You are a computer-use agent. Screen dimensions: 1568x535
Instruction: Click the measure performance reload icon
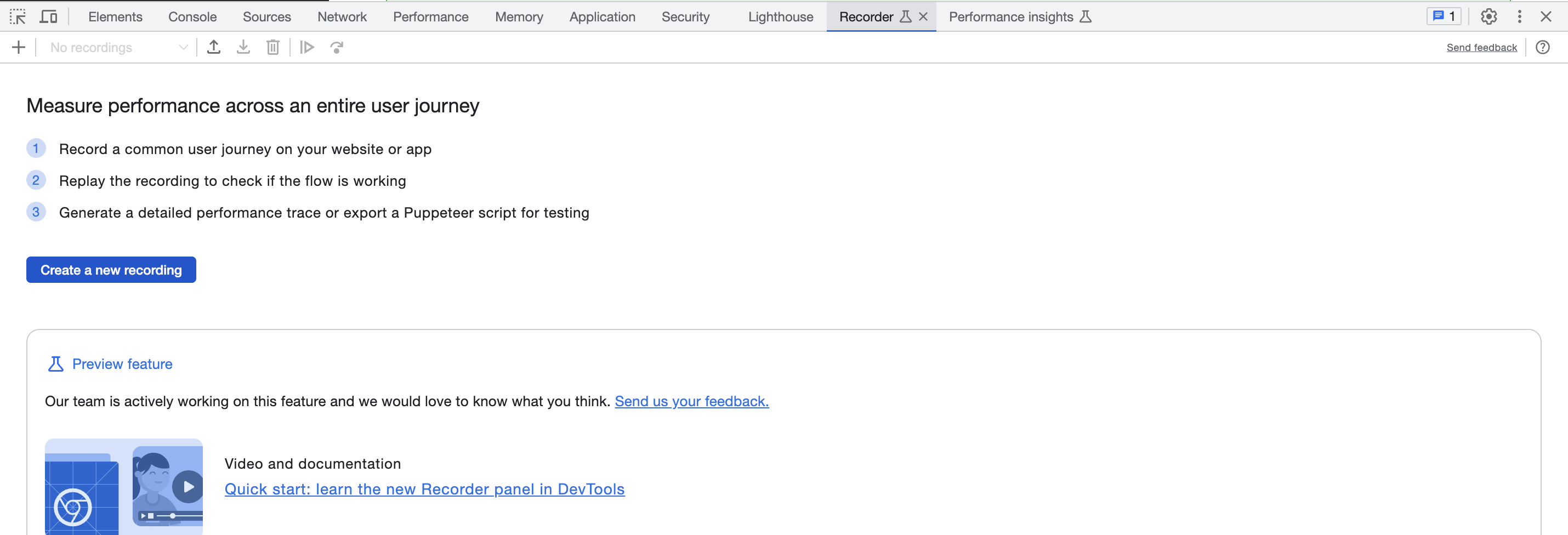[337, 48]
